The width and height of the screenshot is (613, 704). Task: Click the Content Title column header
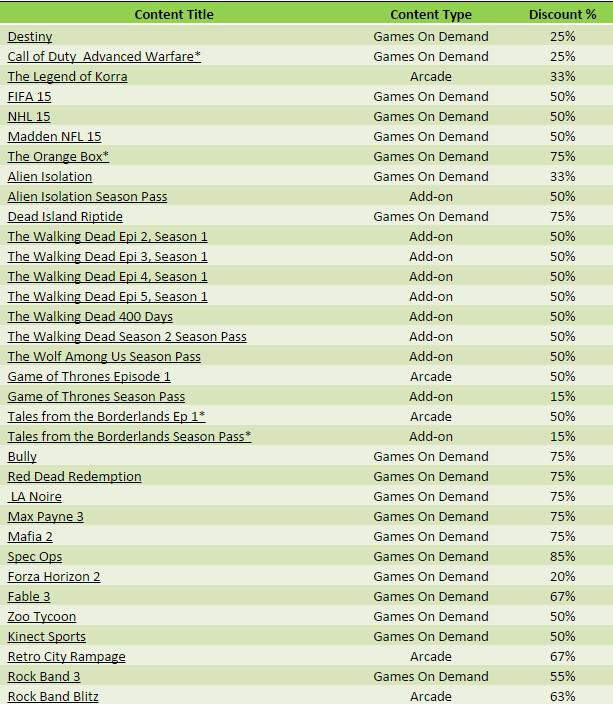[174, 15]
